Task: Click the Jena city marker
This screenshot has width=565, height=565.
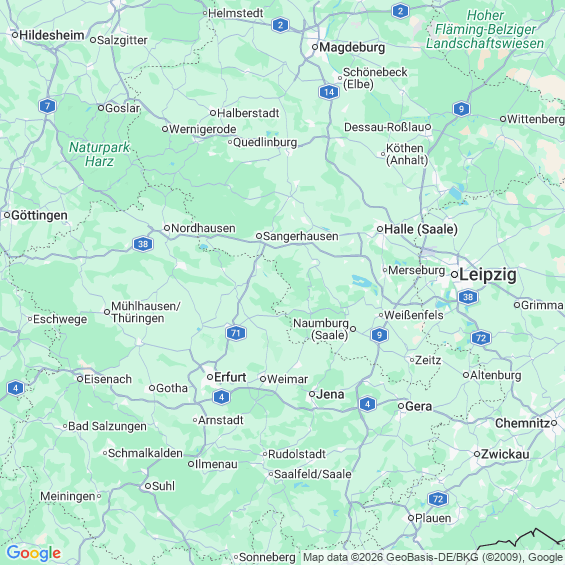Action: tap(312, 394)
